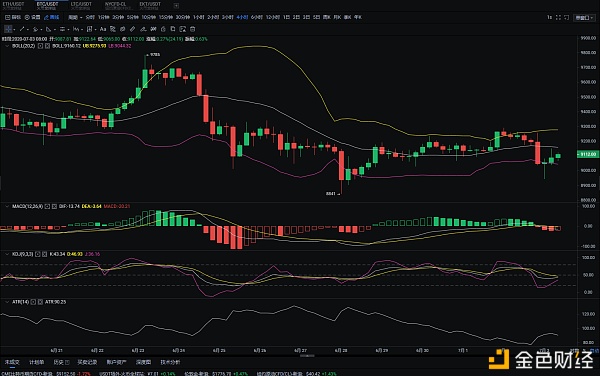Viewport: 600px width, 376px height.
Task: Select the 15分钟 timeframe
Action: [x=166, y=17]
